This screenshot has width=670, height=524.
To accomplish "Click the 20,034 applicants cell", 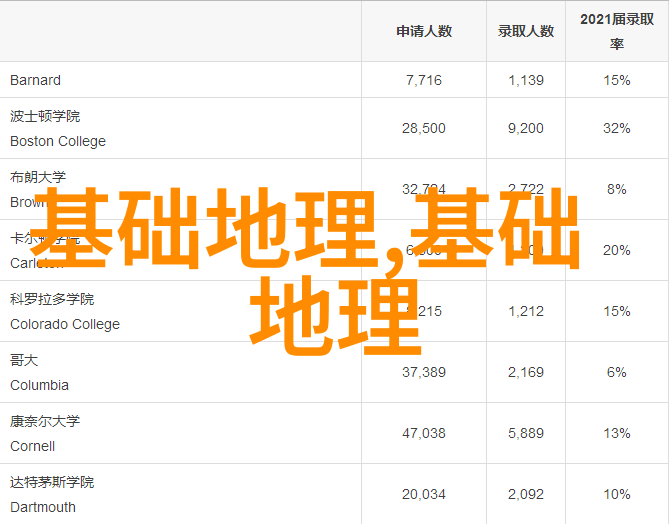I will pos(424,495).
